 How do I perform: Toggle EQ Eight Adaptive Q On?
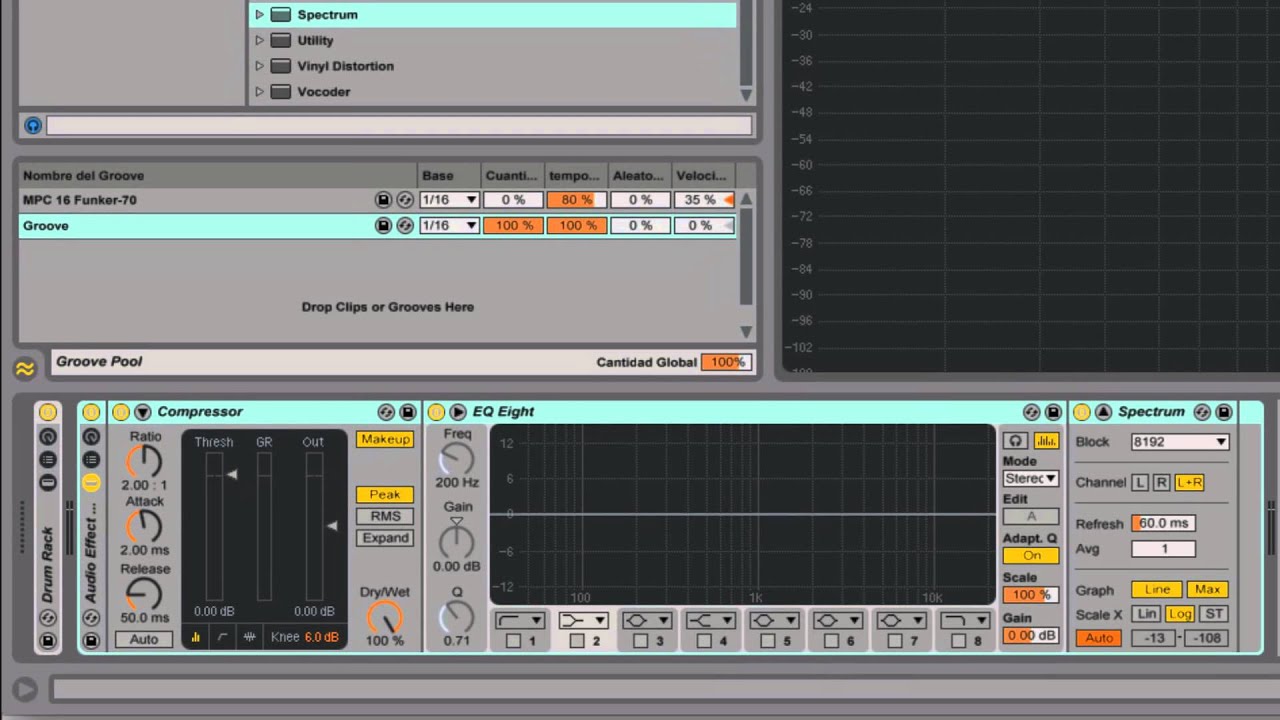coord(1031,556)
